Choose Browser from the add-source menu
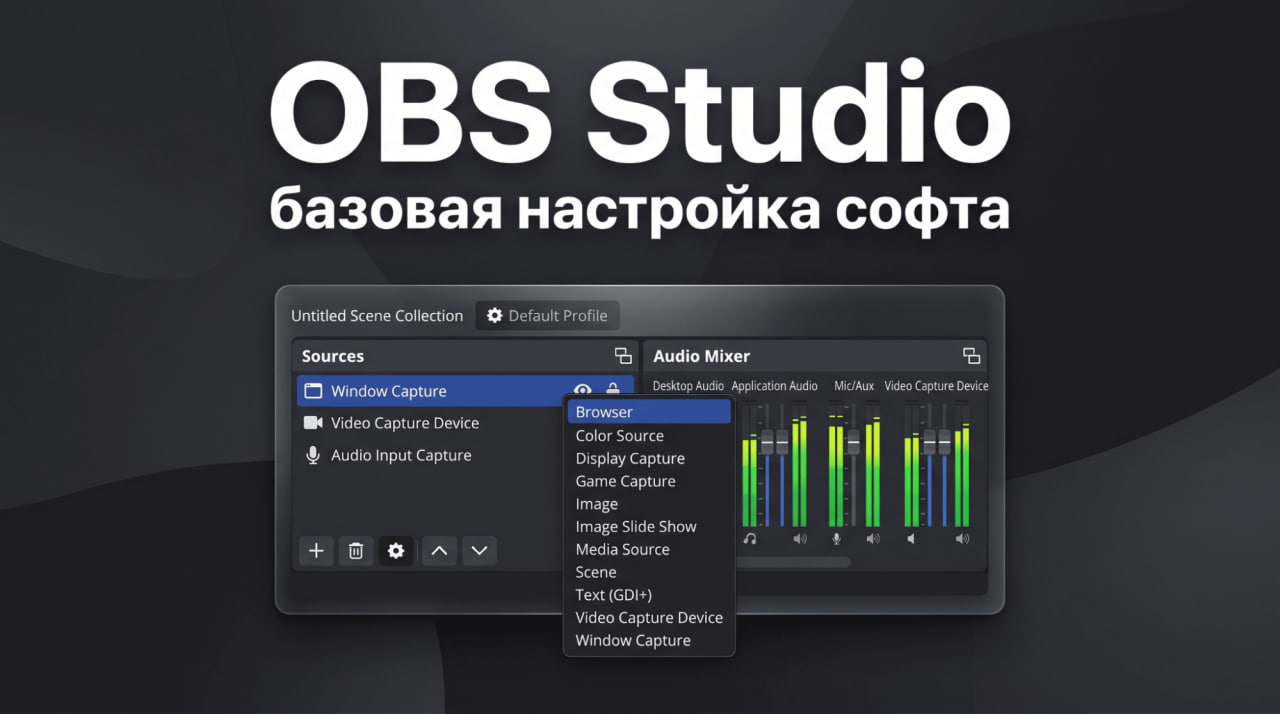This screenshot has height=714, width=1280. (649, 412)
